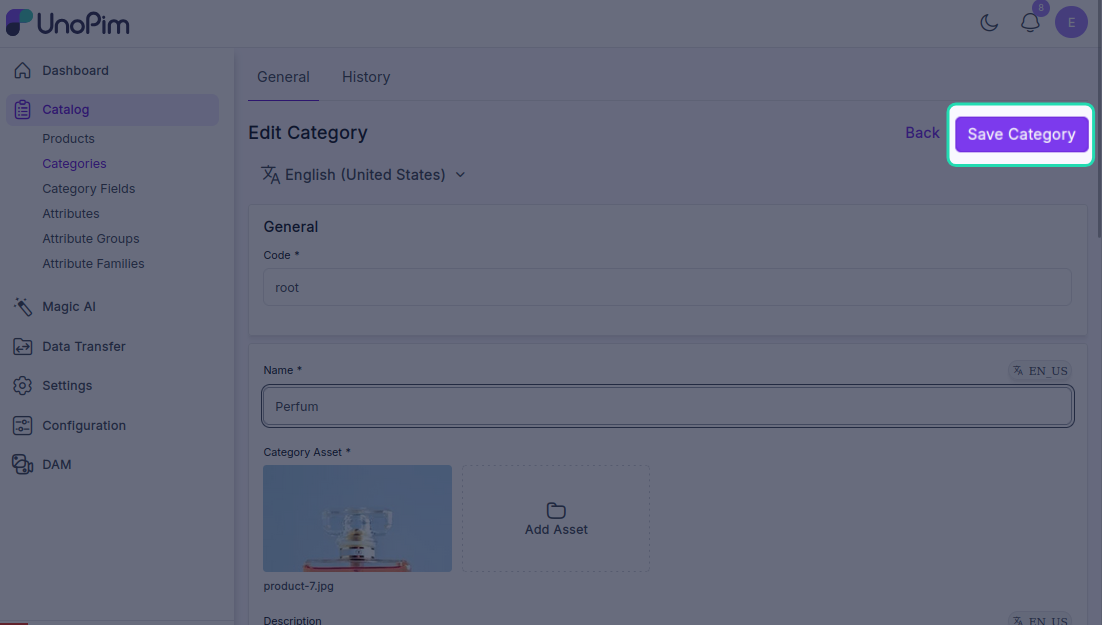The image size is (1102, 625).
Task: Click the Edit Category heading
Action: click(x=308, y=133)
